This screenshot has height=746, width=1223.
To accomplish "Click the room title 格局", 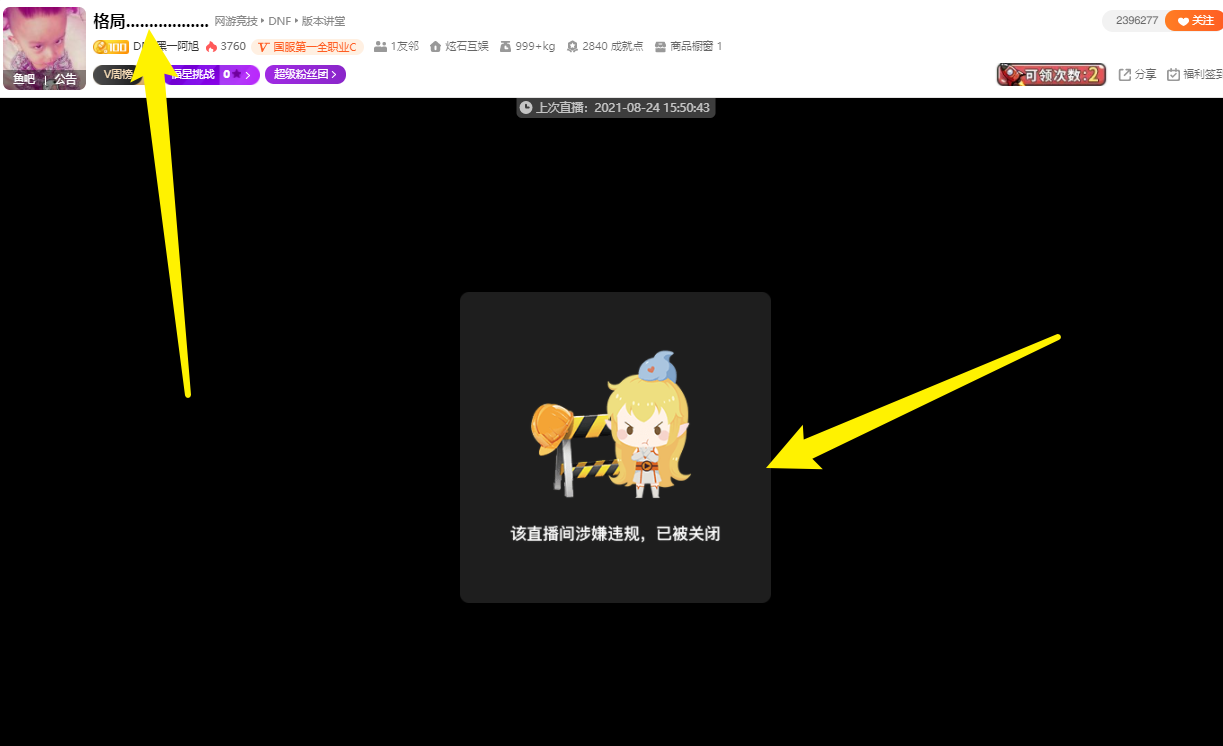I will click(151, 21).
